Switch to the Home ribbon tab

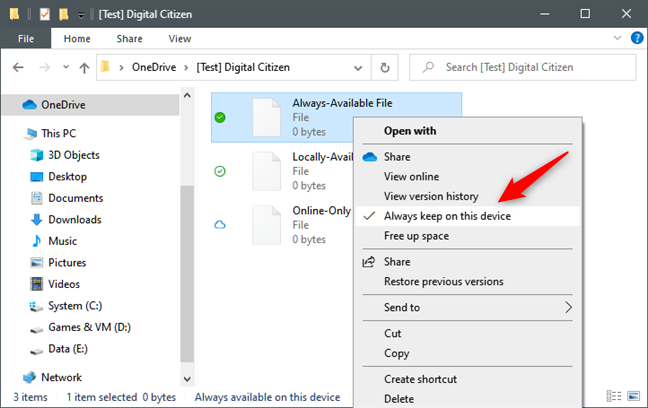pyautogui.click(x=77, y=39)
